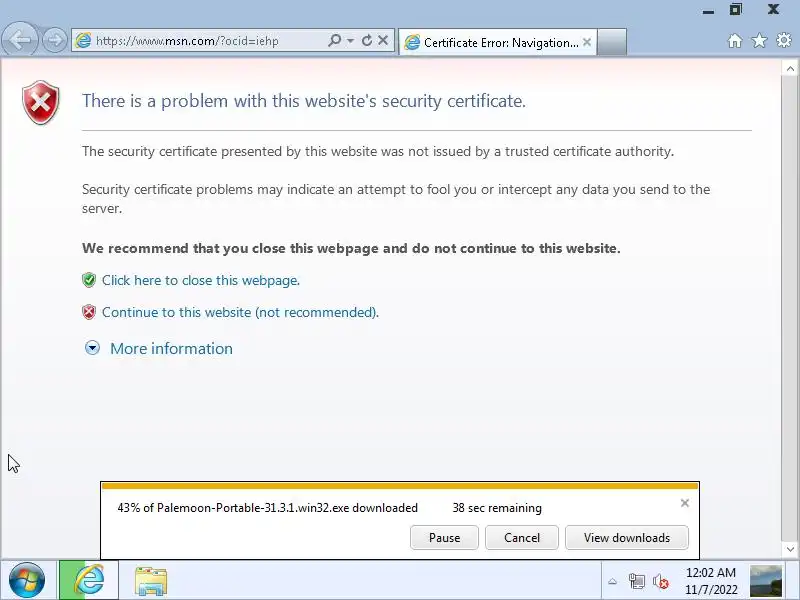The image size is (800, 600).
Task: Click the red shield certificate error icon
Action: point(41,102)
